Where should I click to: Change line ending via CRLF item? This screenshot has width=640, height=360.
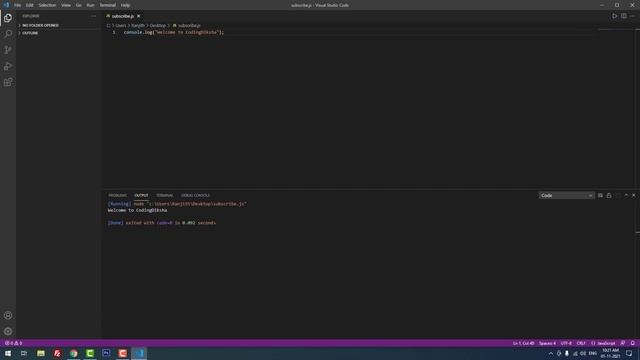pyautogui.click(x=581, y=343)
